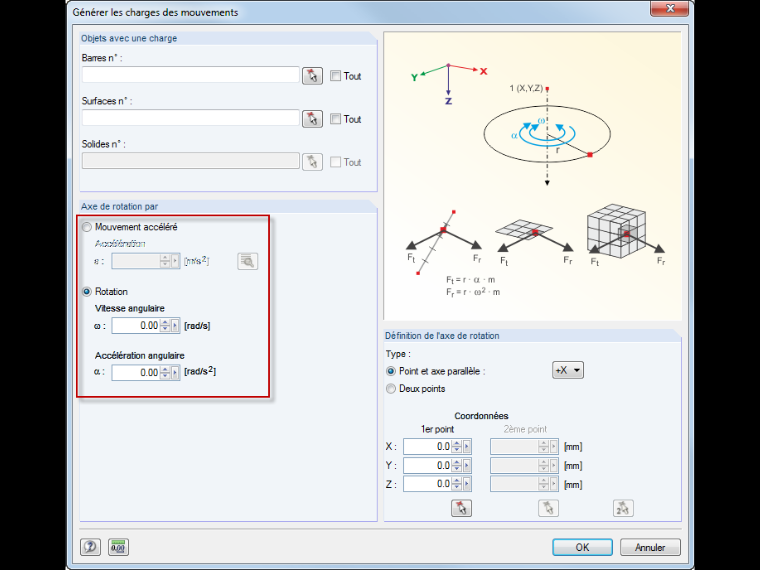This screenshot has height=570, width=760.
Task: Expand ω angular velocity value arrow
Action: click(x=175, y=326)
